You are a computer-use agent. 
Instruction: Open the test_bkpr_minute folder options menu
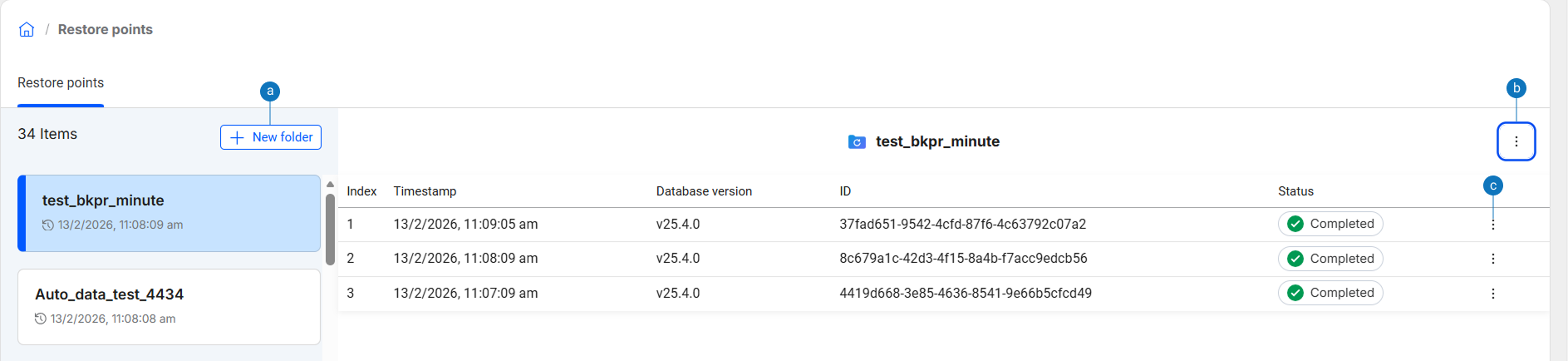click(x=1516, y=141)
